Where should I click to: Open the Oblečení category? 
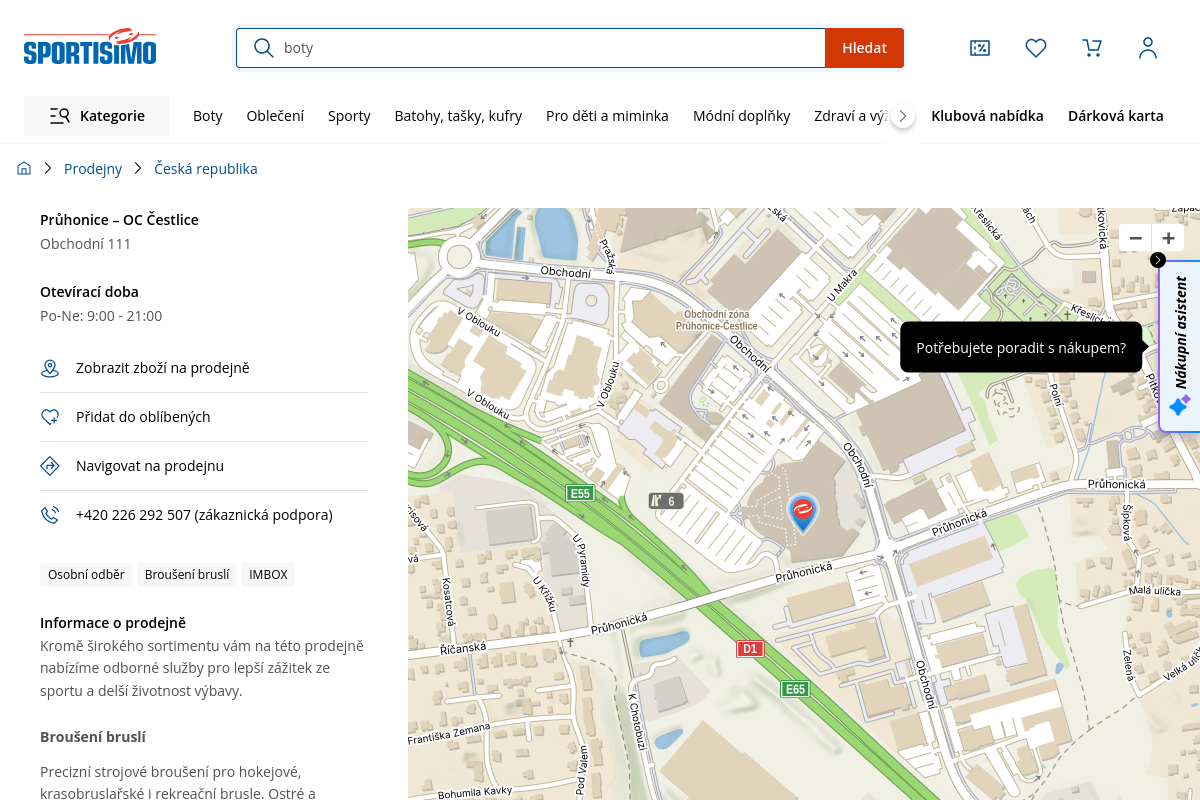tap(275, 116)
